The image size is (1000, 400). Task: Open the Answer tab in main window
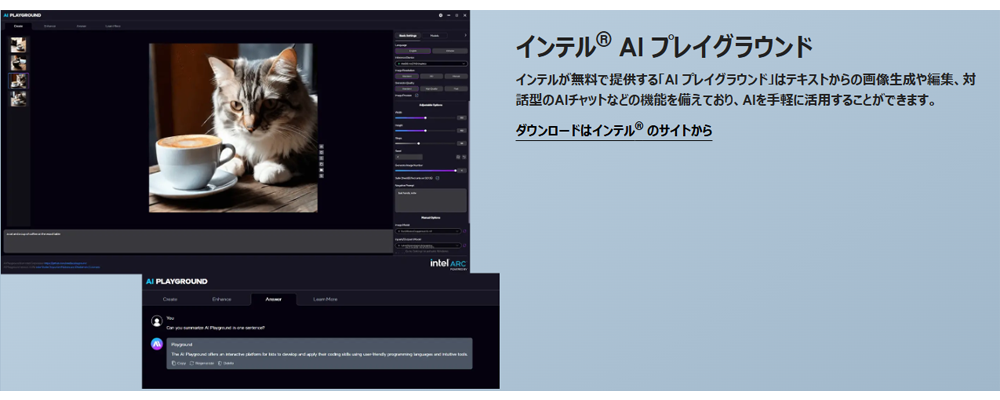coord(81,26)
